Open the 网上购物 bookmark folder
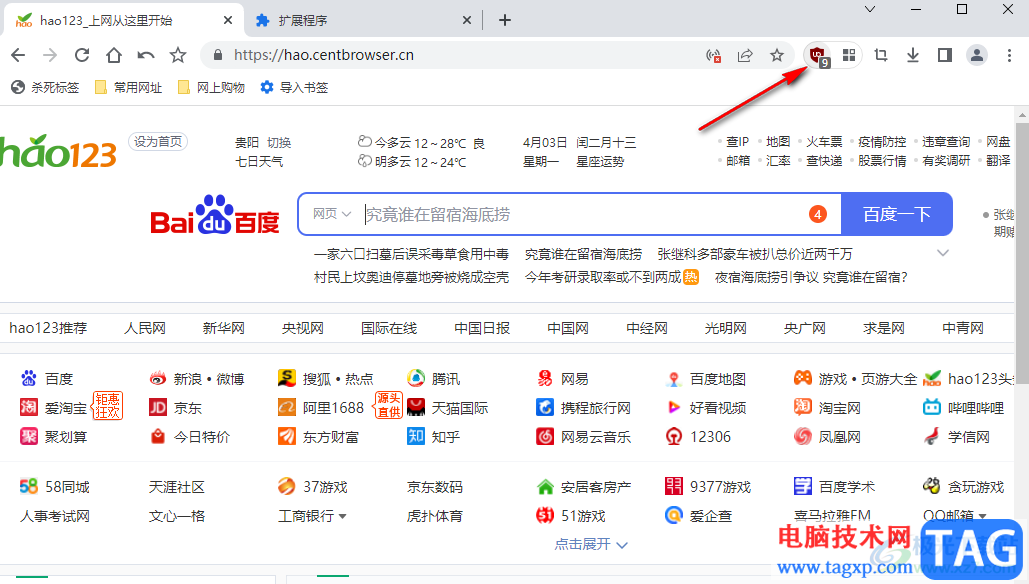 211,87
